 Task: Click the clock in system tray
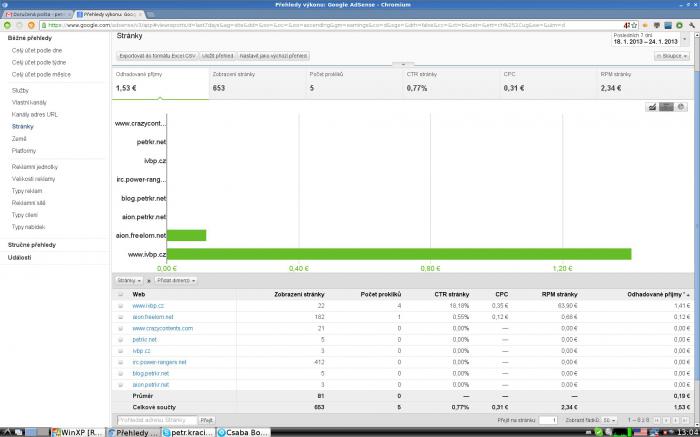688,432
